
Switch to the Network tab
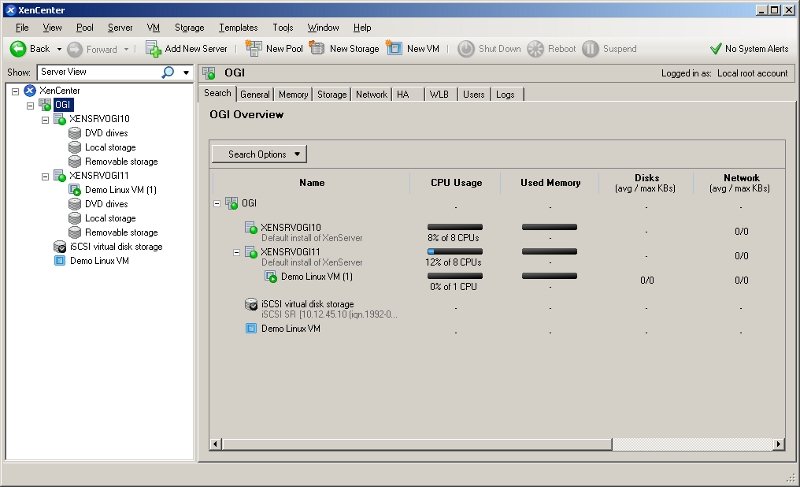[x=371, y=94]
